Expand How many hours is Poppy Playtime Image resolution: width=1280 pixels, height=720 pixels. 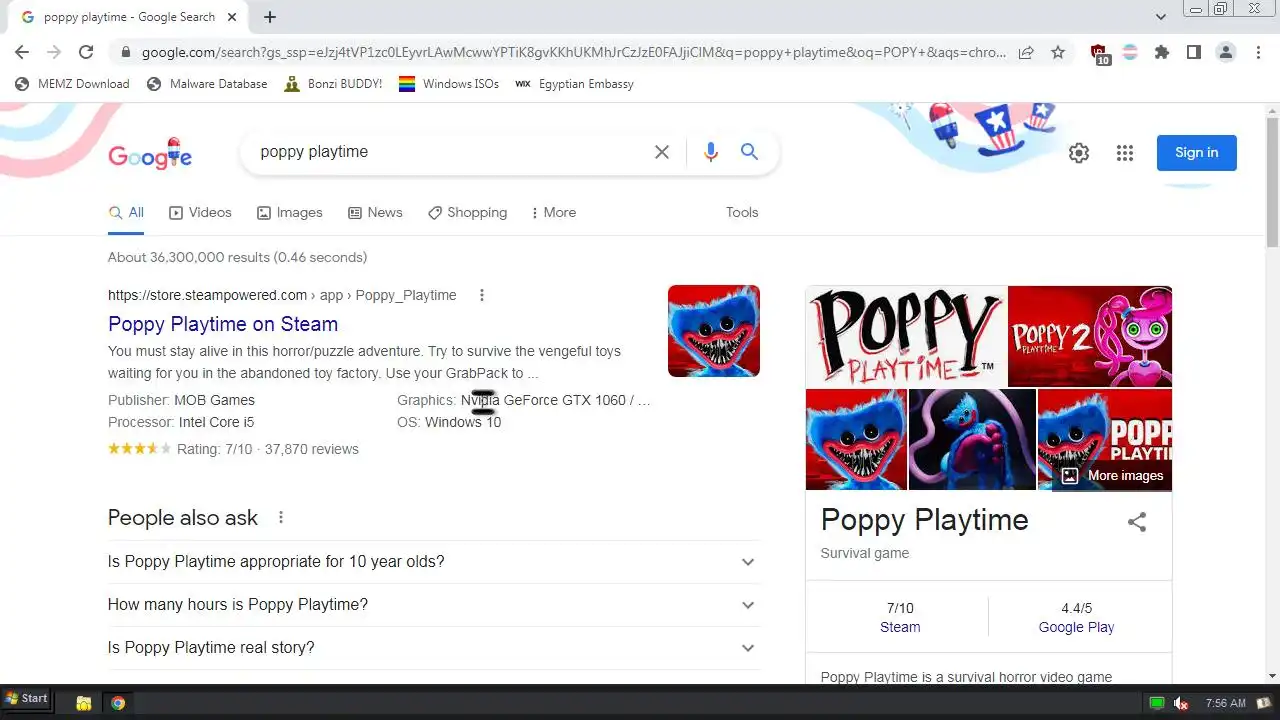[x=433, y=605]
